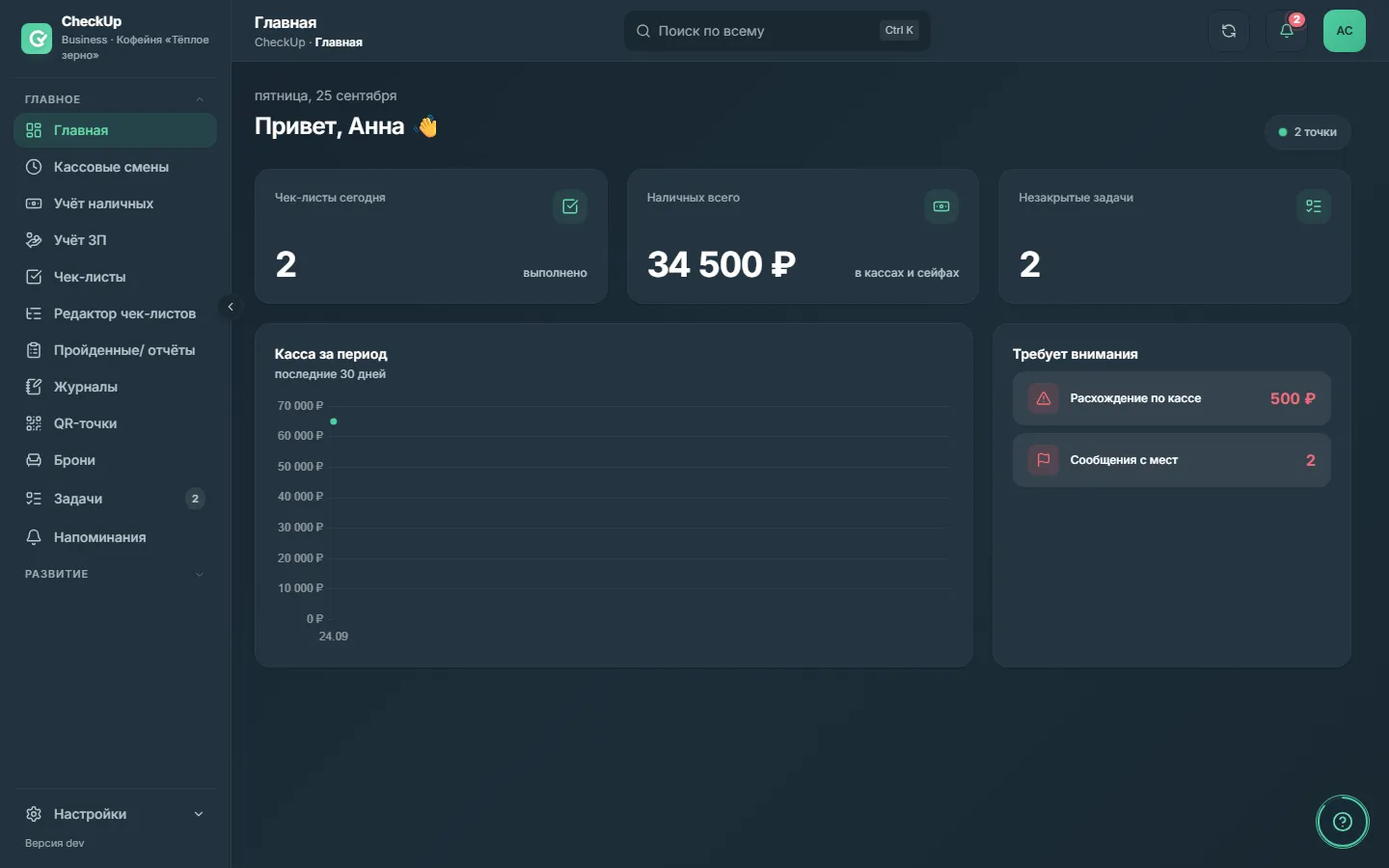Click the clock icon beside Кассовые смены
The height and width of the screenshot is (868, 1389).
click(34, 167)
